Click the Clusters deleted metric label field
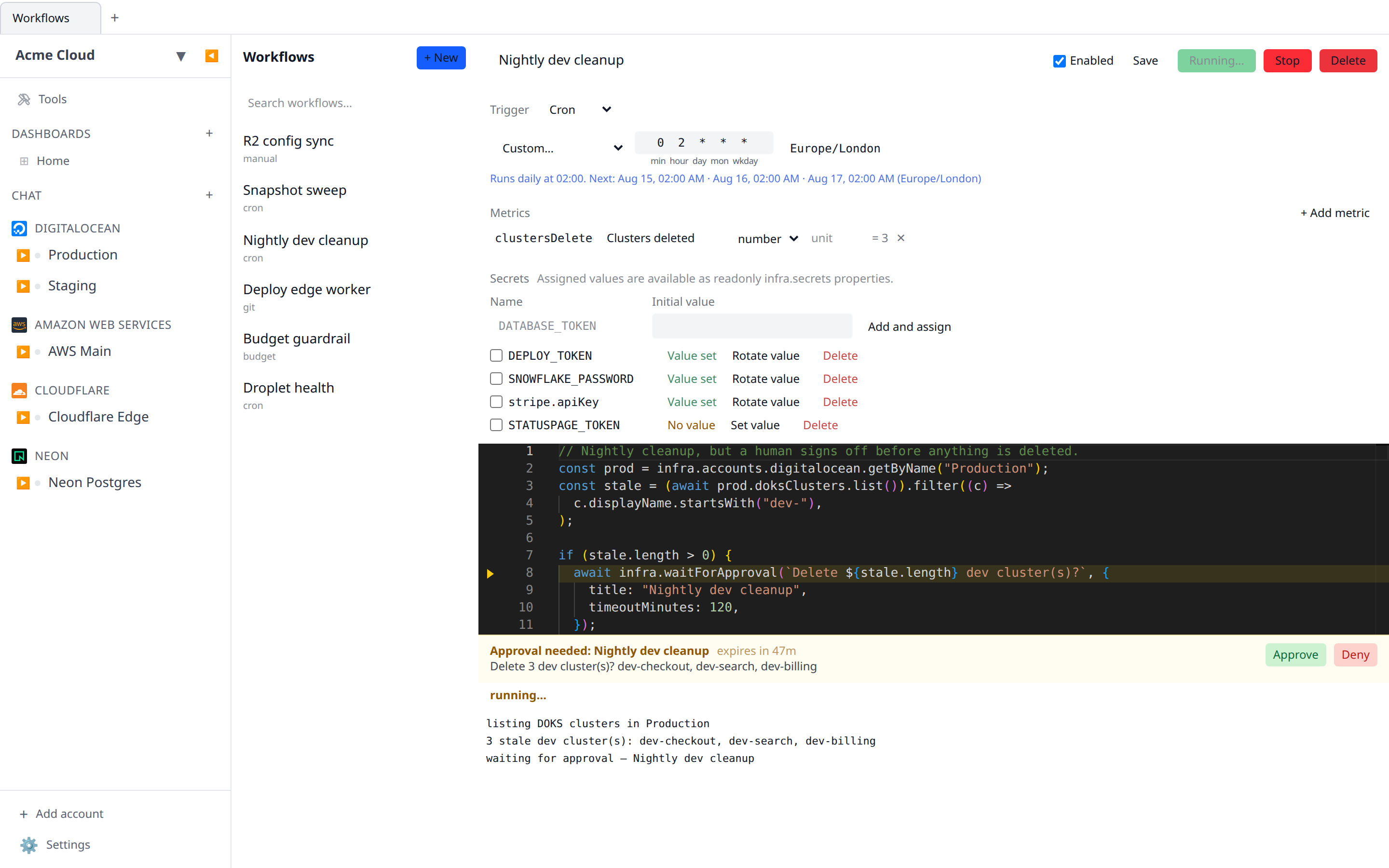Screen dimensions: 1389x868 point(665,238)
